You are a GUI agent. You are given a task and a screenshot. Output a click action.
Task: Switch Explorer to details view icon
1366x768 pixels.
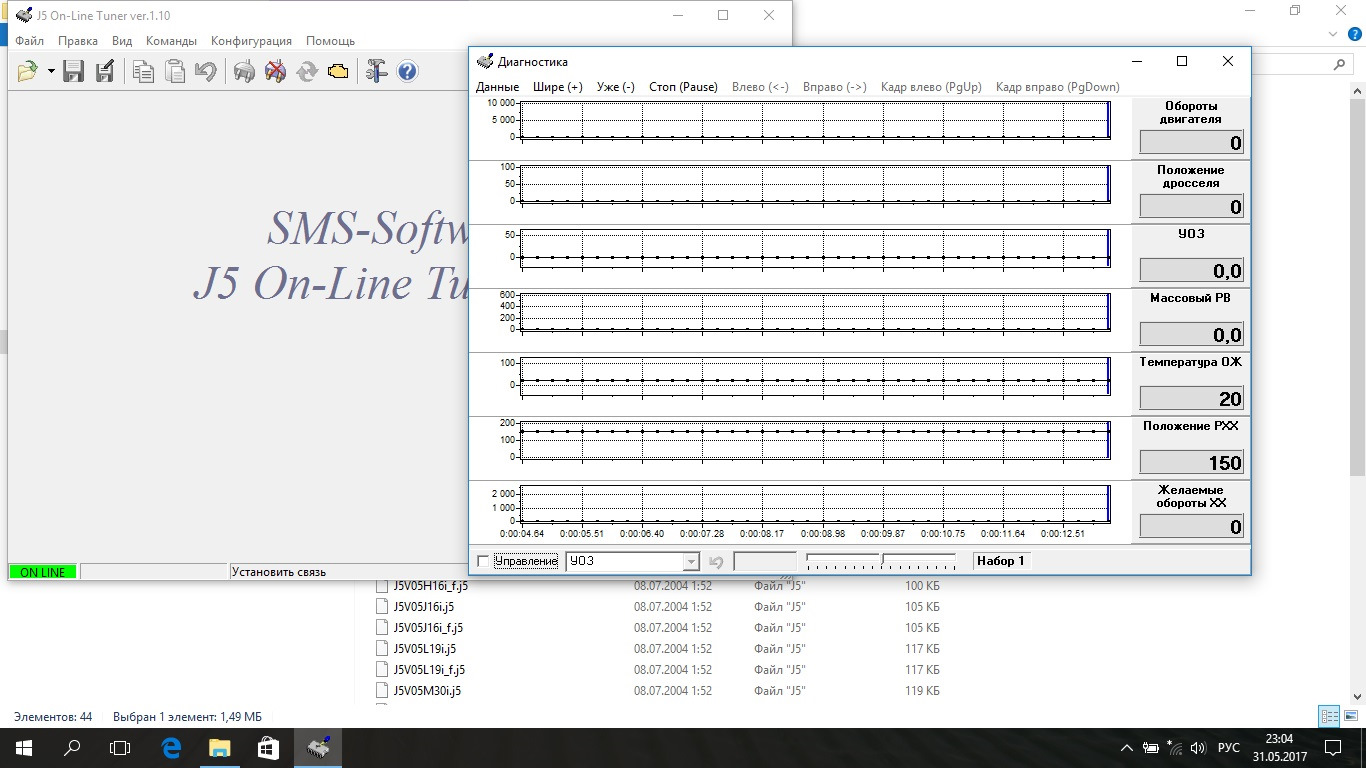1329,716
